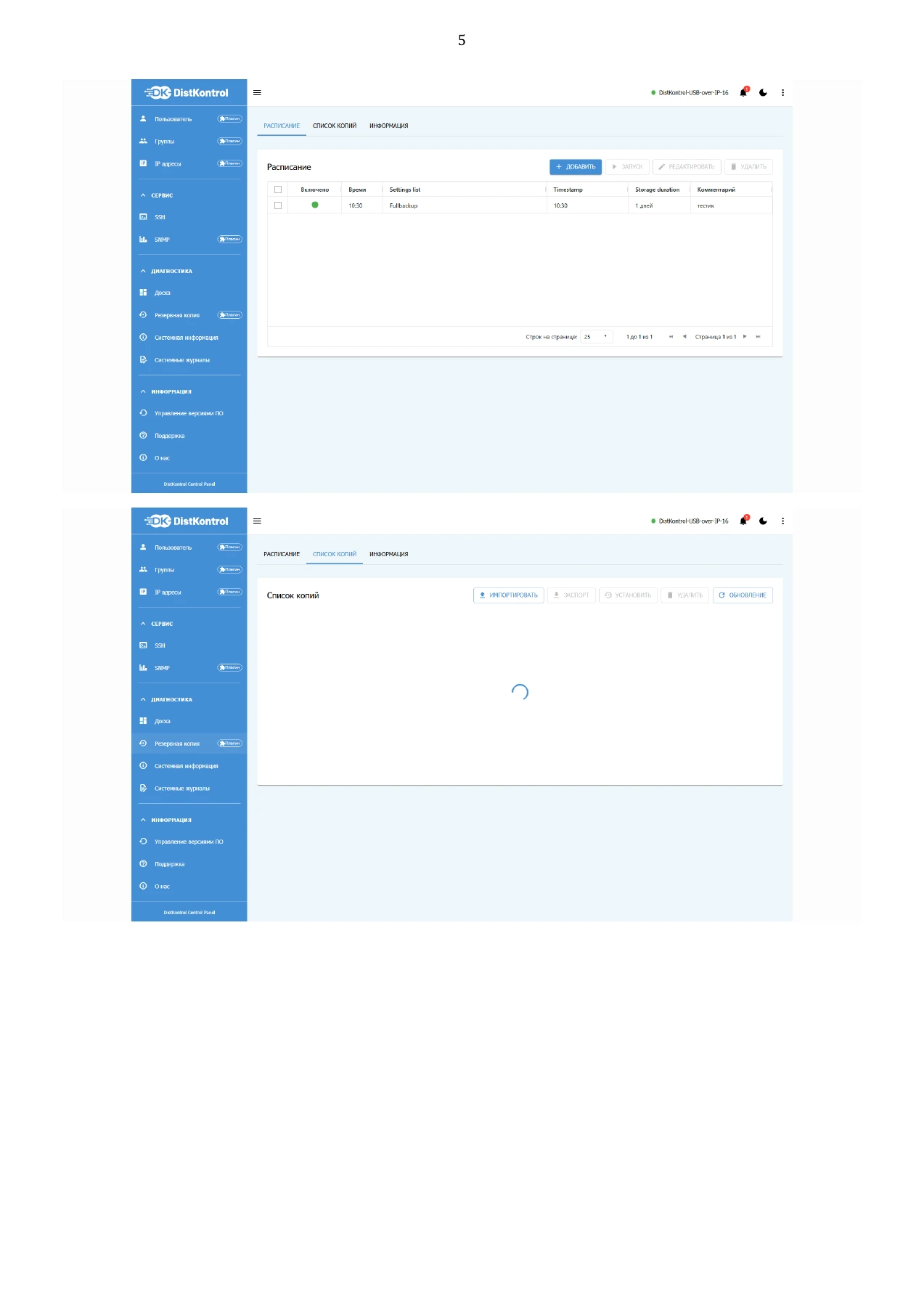This screenshot has height=1307, width=924.
Task: Click the DistKontrol logo on the Расписание screen
Action: click(x=187, y=93)
